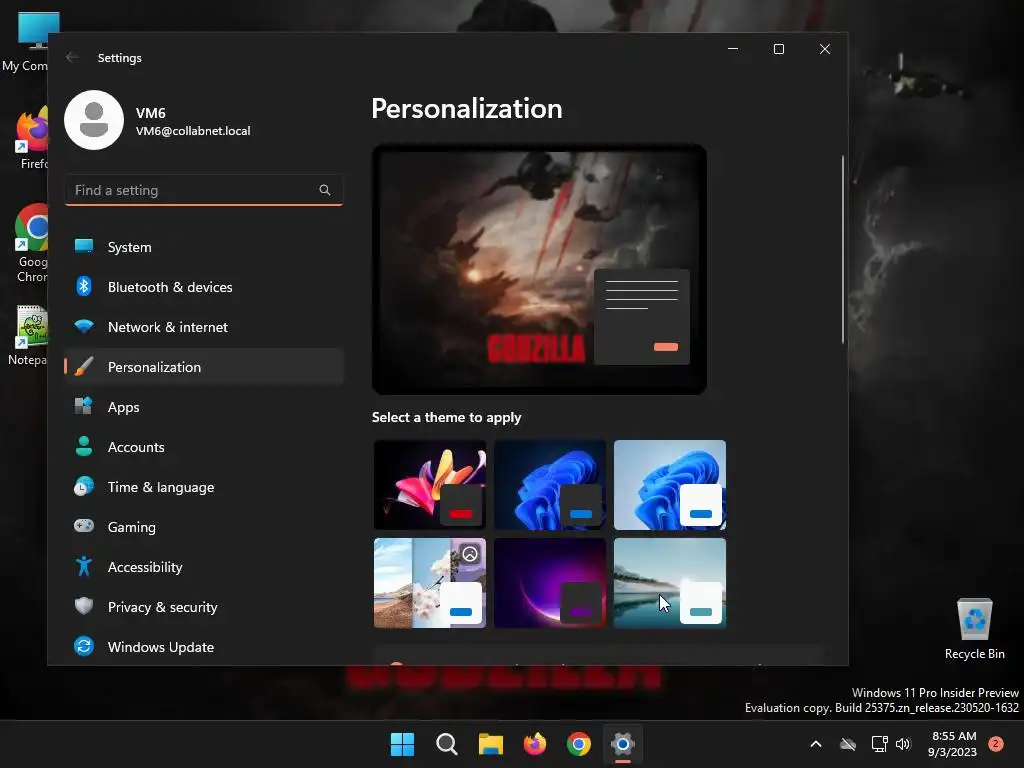Open the notification badge in taskbar
Image resolution: width=1024 pixels, height=768 pixels.
click(x=996, y=744)
